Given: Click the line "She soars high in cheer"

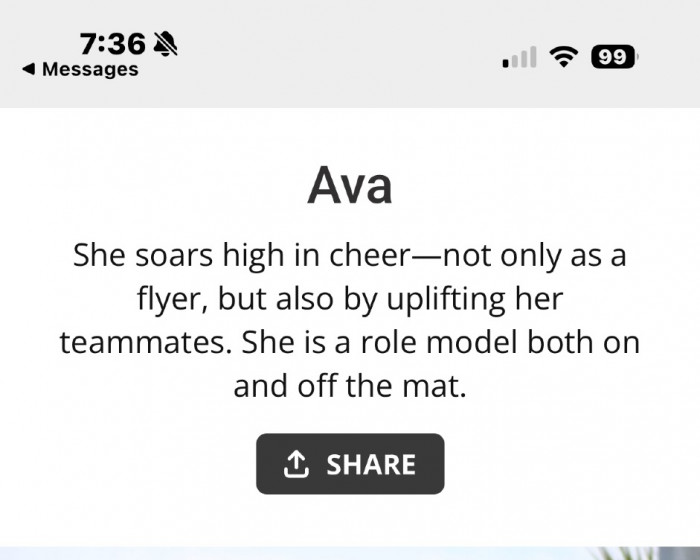Looking at the screenshot, I should pos(242,255).
